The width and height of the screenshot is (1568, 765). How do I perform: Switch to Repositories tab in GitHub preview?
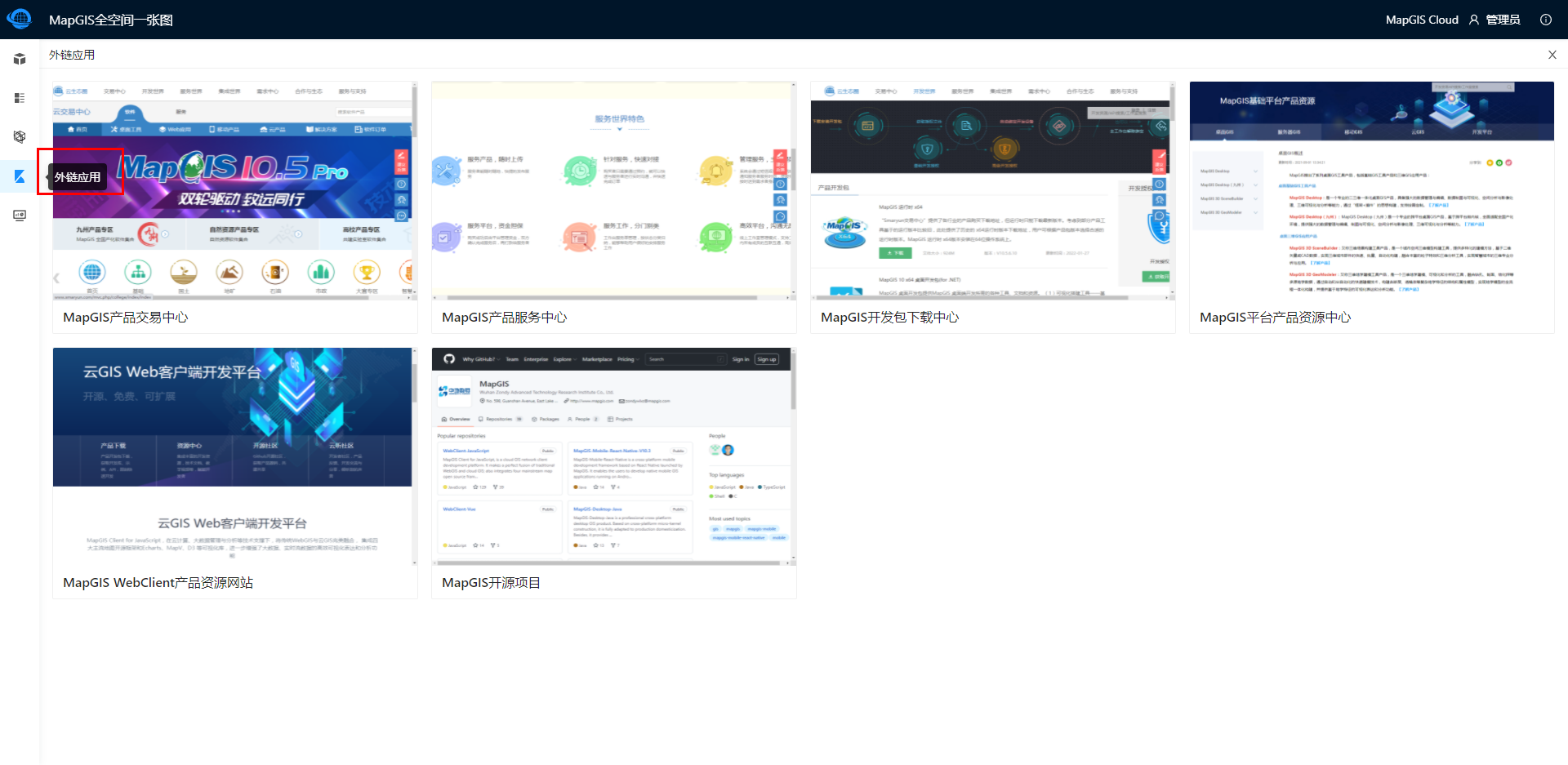500,419
